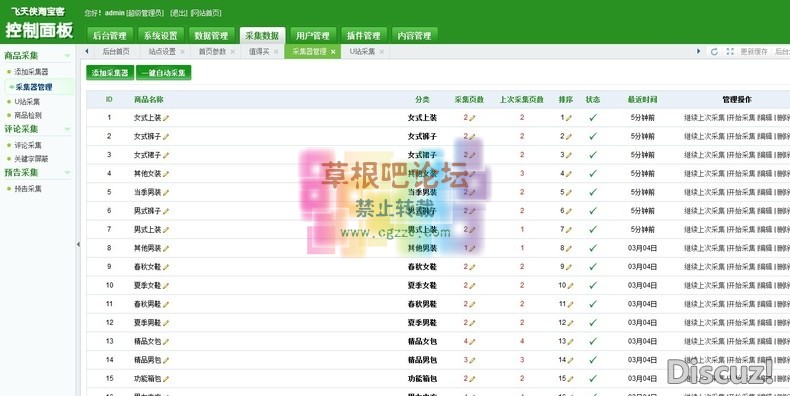
Task: Open 商品检测 in the sidebar
Action: pos(28,115)
